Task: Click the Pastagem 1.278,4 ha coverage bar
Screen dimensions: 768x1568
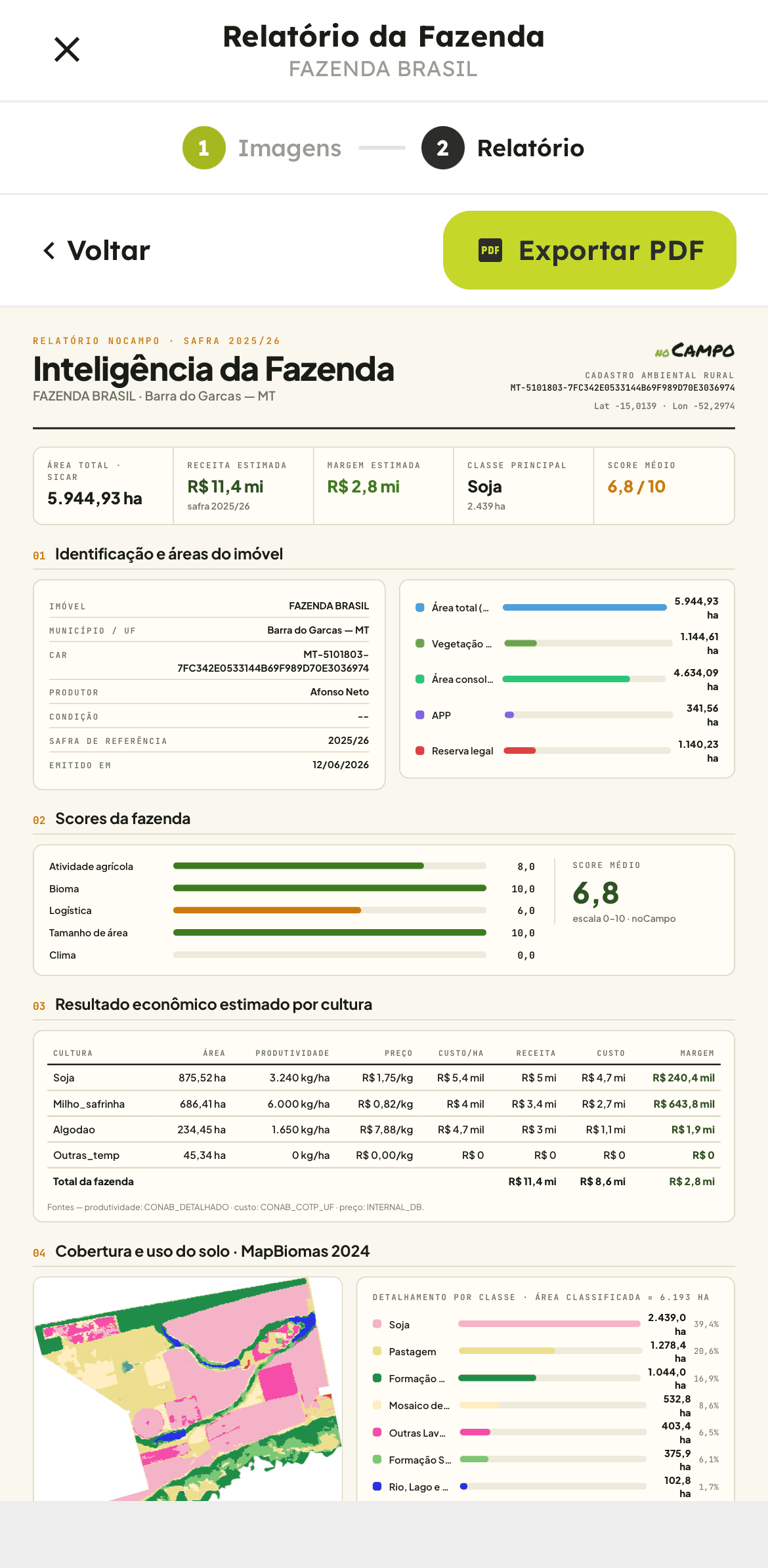Action: pos(550,1351)
